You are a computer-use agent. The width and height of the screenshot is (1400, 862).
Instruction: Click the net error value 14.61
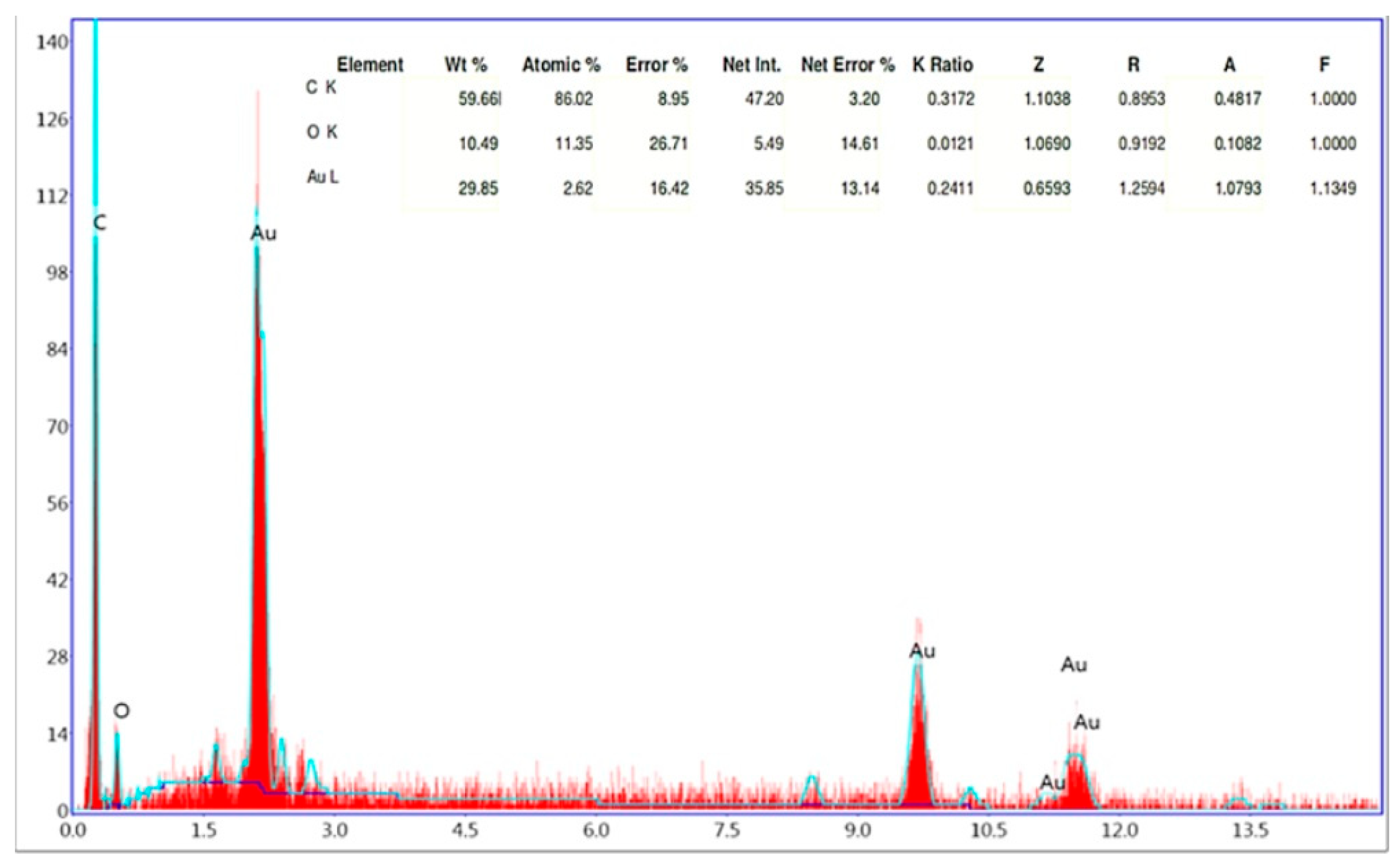(859, 144)
